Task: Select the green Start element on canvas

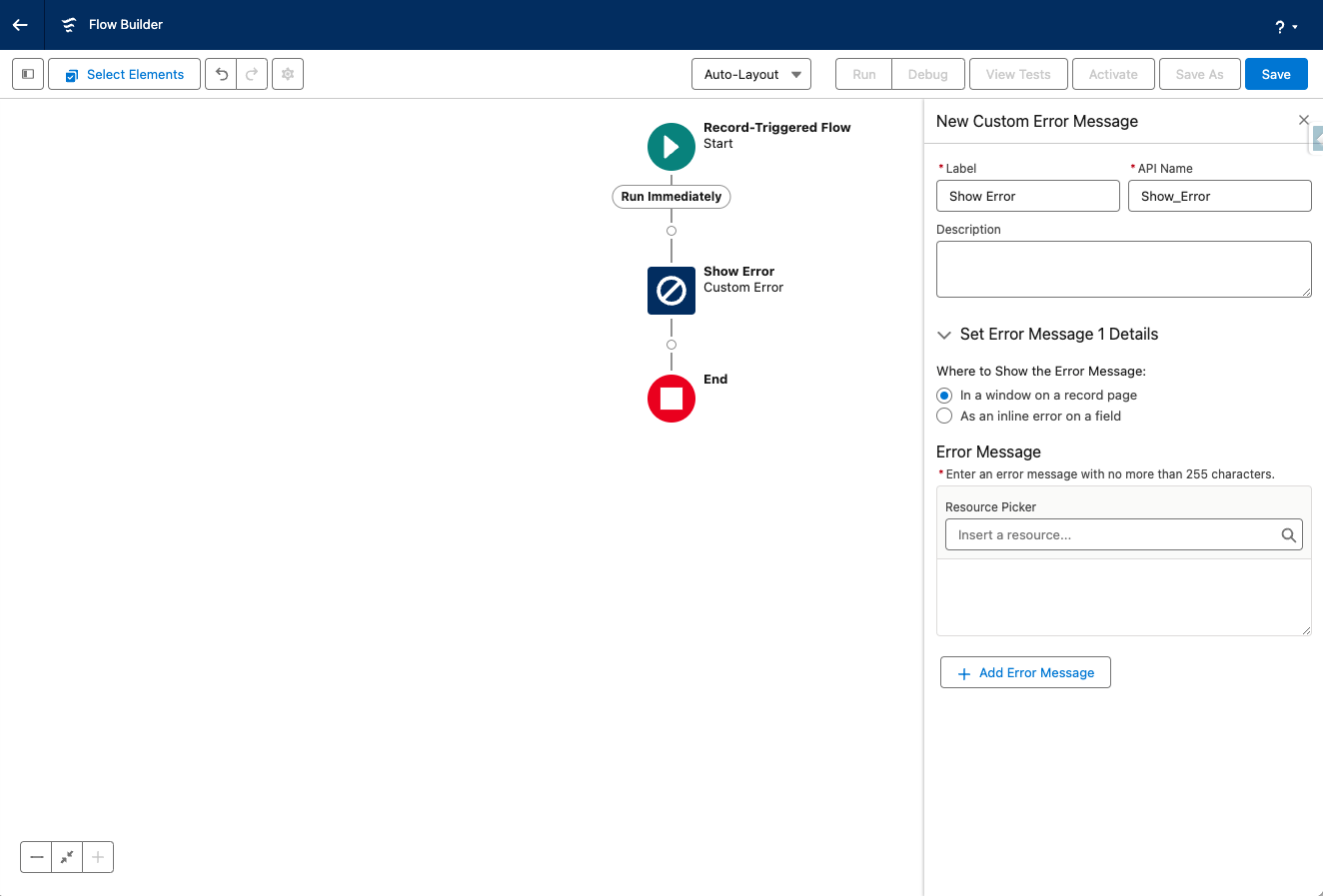Action: click(x=670, y=146)
